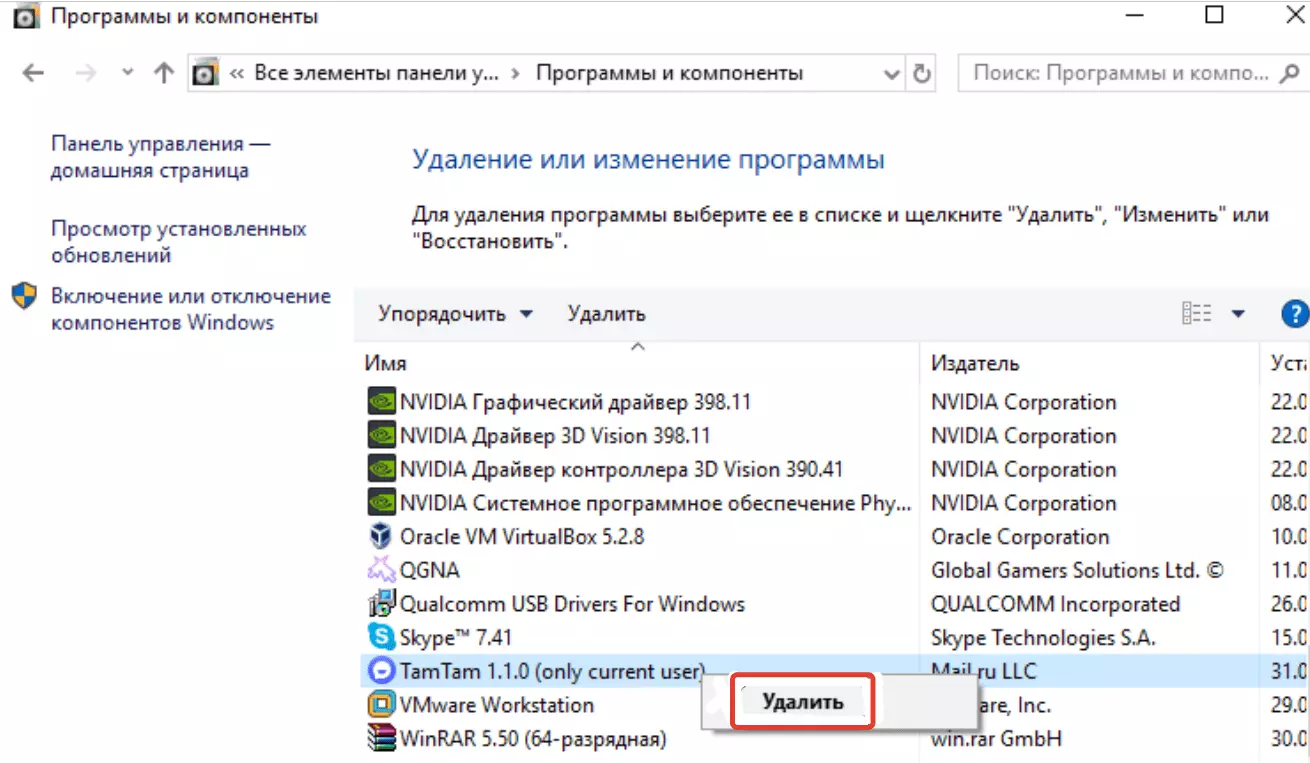Go up one level with up arrow

pos(164,73)
